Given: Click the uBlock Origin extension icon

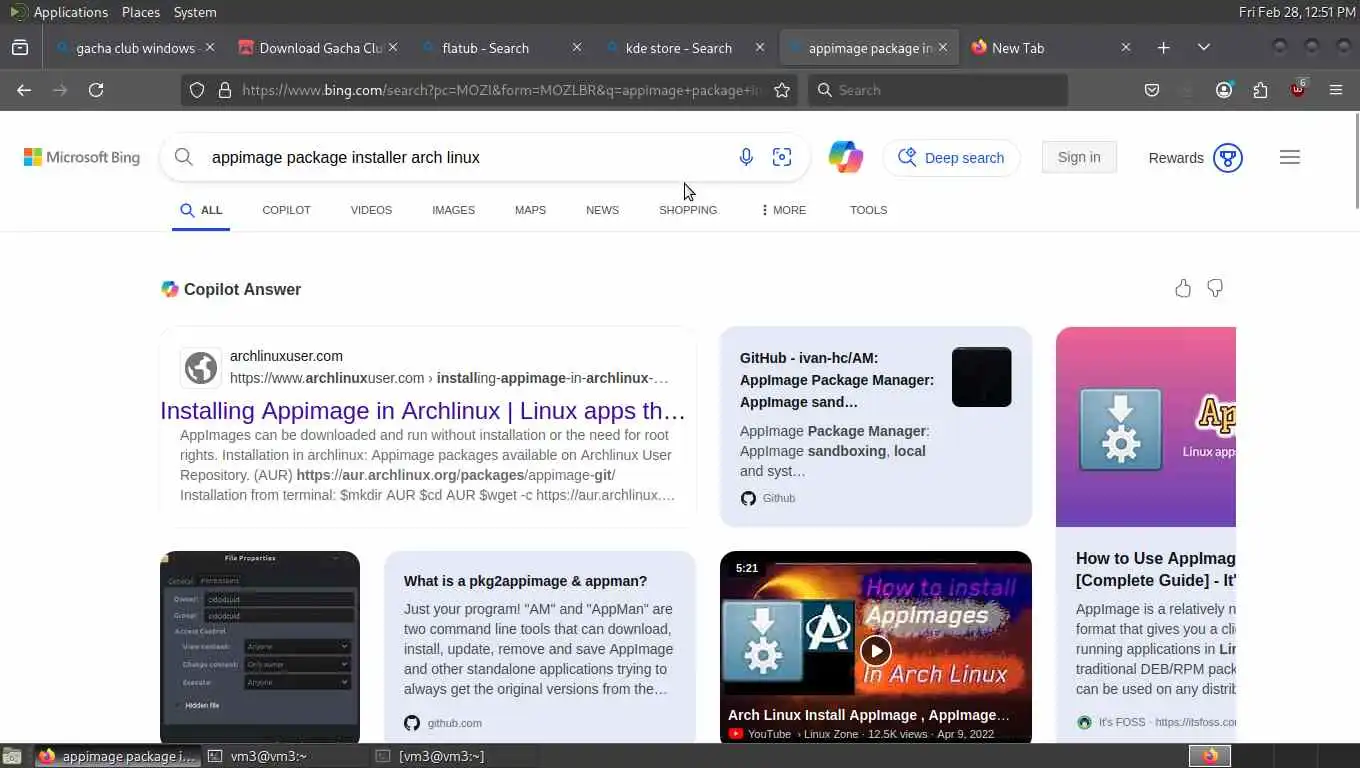Looking at the screenshot, I should [x=1298, y=89].
